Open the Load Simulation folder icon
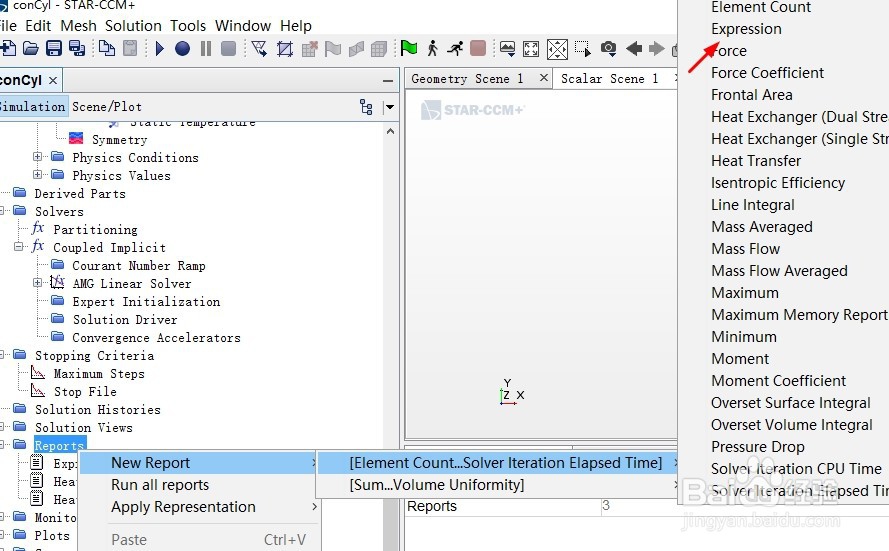This screenshot has height=551, width=889. (31, 49)
